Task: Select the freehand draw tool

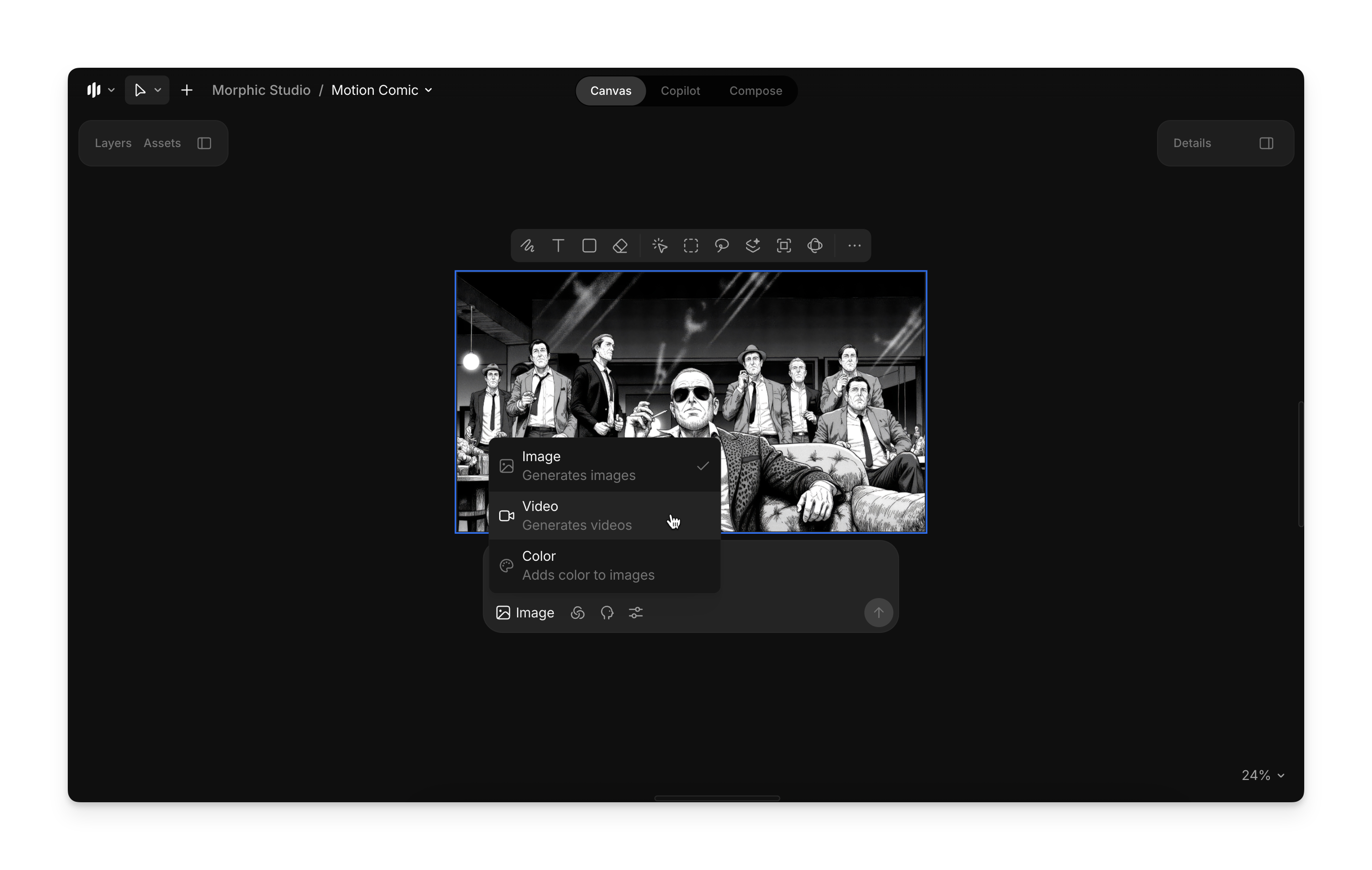Action: pos(527,246)
